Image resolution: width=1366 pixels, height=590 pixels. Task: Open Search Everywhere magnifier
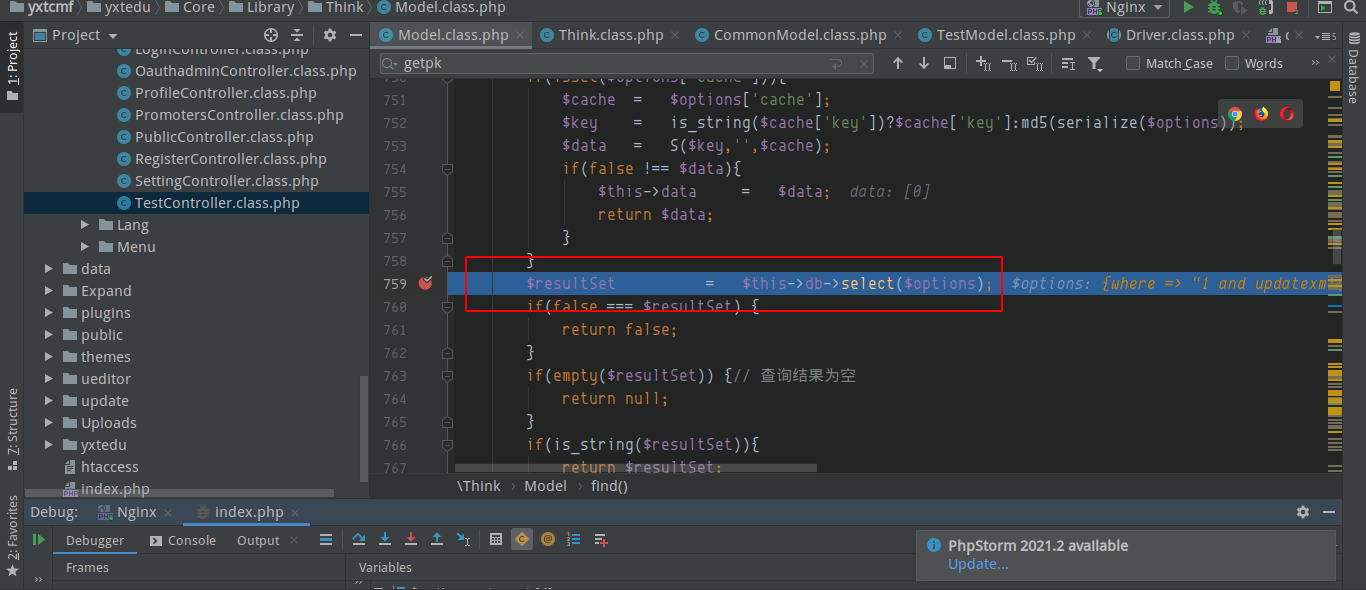1352,7
